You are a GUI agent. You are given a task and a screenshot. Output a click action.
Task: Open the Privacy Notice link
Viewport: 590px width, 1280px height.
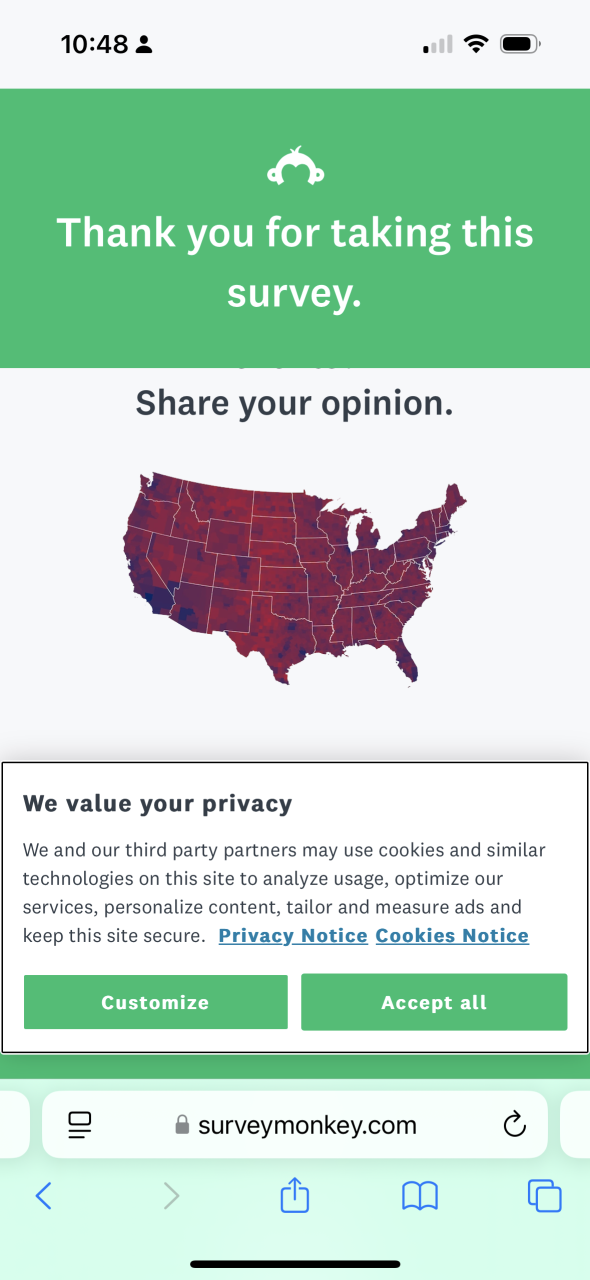click(x=293, y=936)
